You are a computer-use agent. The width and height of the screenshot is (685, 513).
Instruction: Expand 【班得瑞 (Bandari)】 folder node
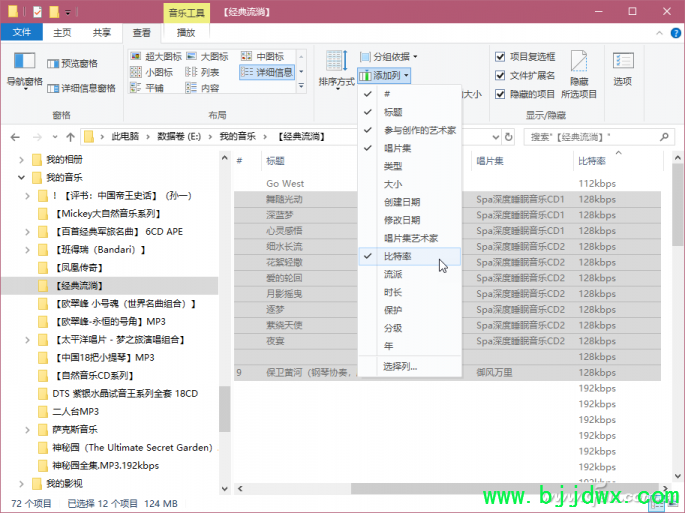coord(28,250)
